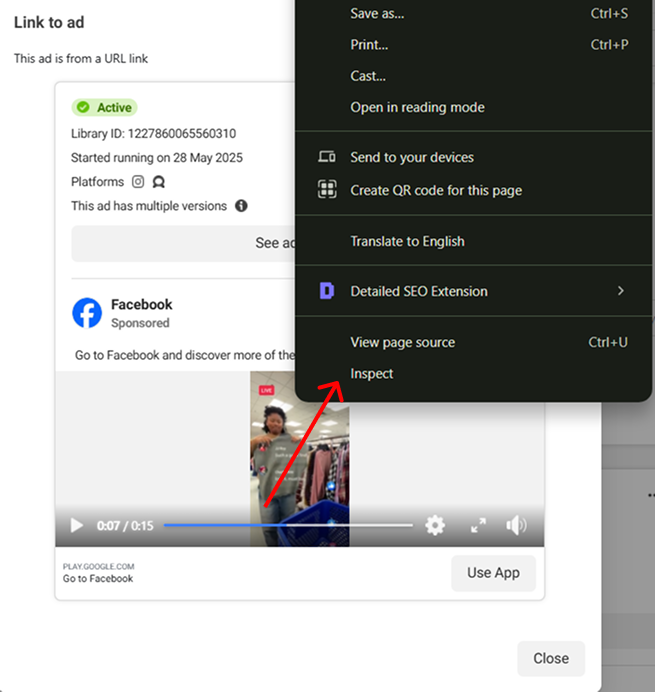Click Library ID: 1227860065560310 text
This screenshot has height=692, width=655.
pos(154,133)
